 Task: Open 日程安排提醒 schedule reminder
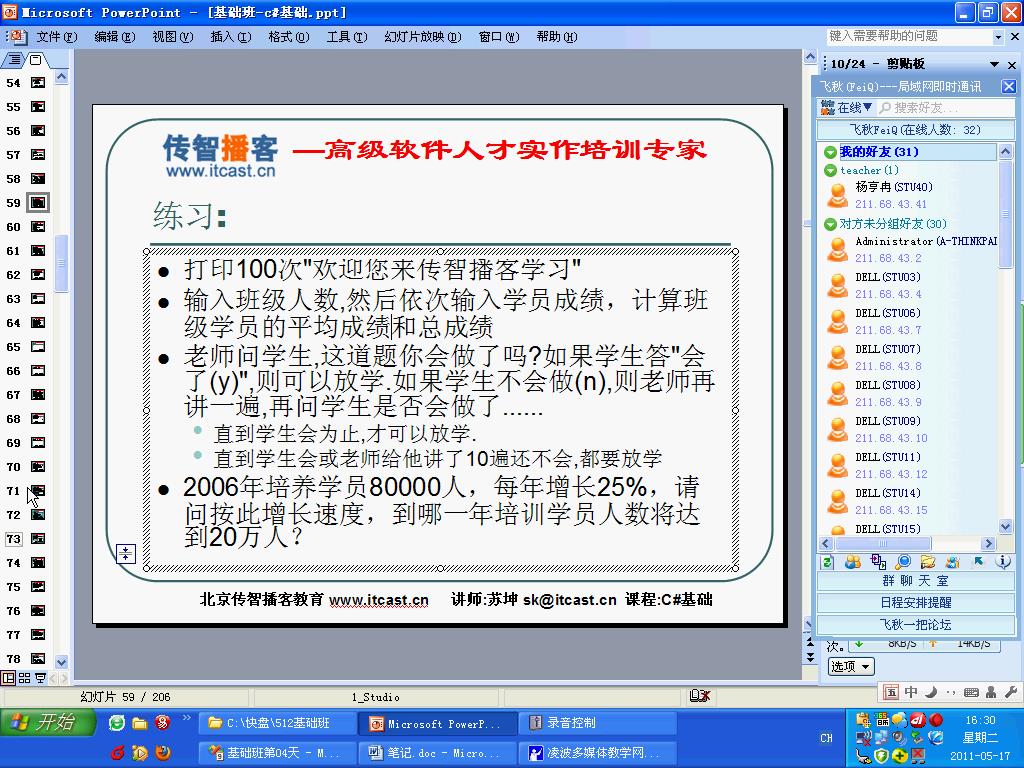(916, 602)
